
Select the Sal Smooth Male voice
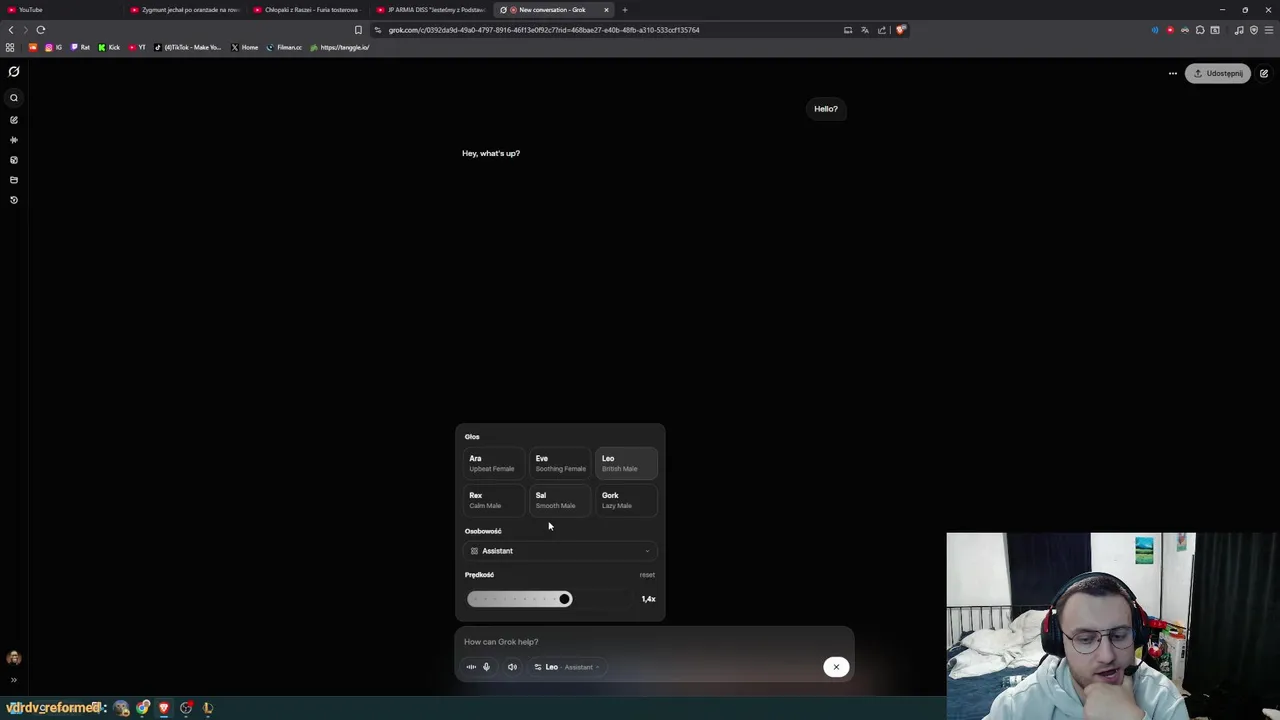(x=560, y=500)
